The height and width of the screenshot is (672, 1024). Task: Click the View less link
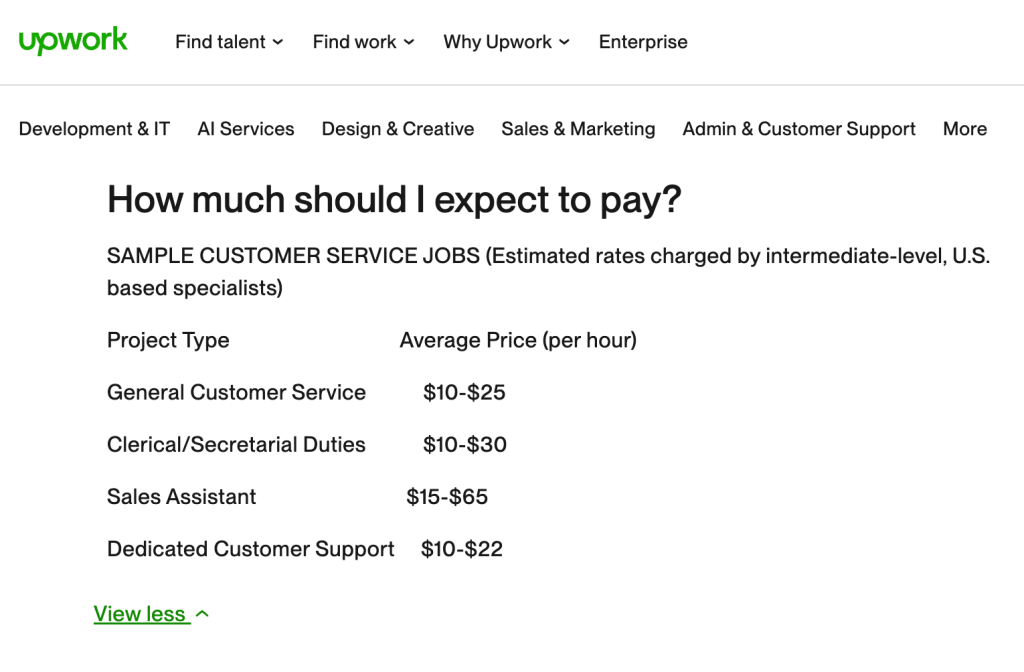pos(140,614)
